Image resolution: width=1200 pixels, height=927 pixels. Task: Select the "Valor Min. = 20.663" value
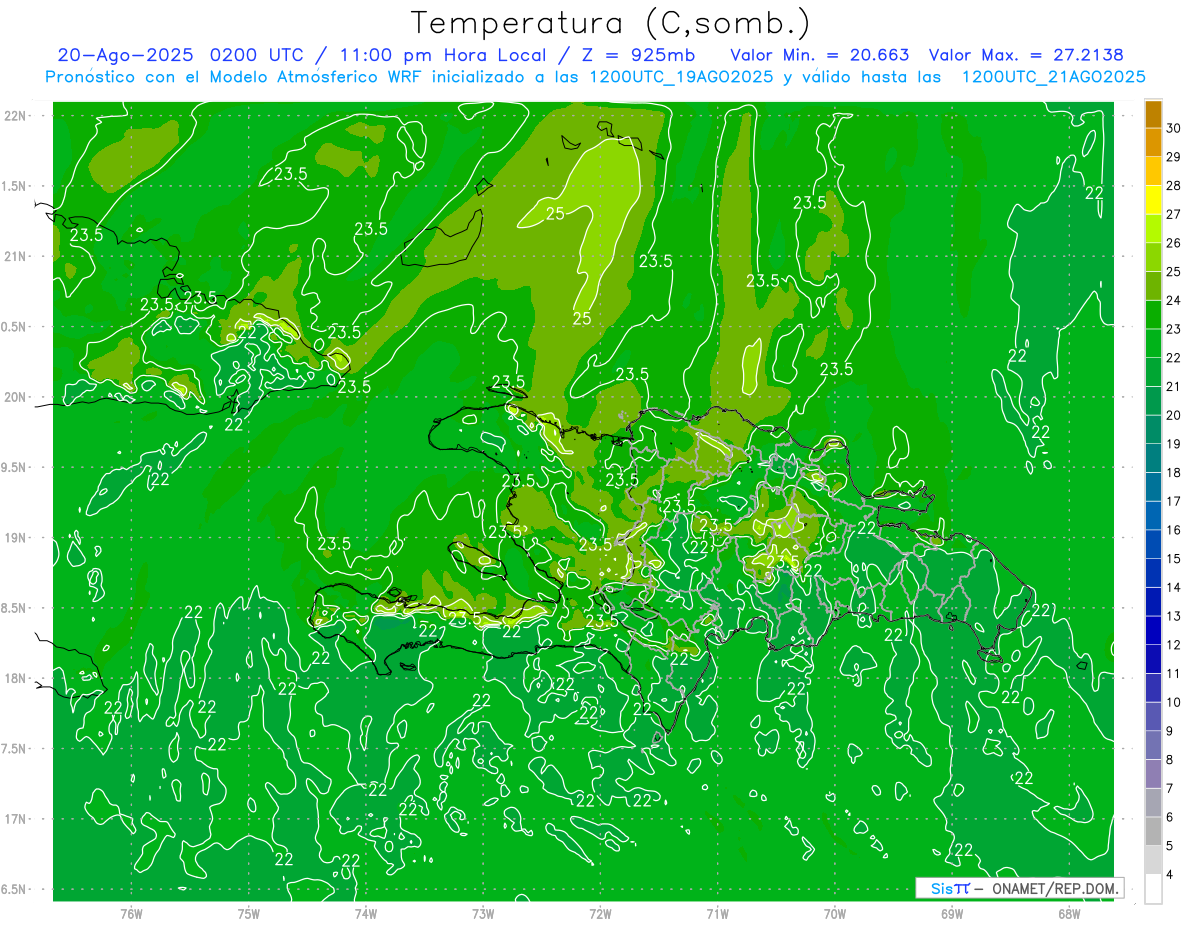coord(819,55)
